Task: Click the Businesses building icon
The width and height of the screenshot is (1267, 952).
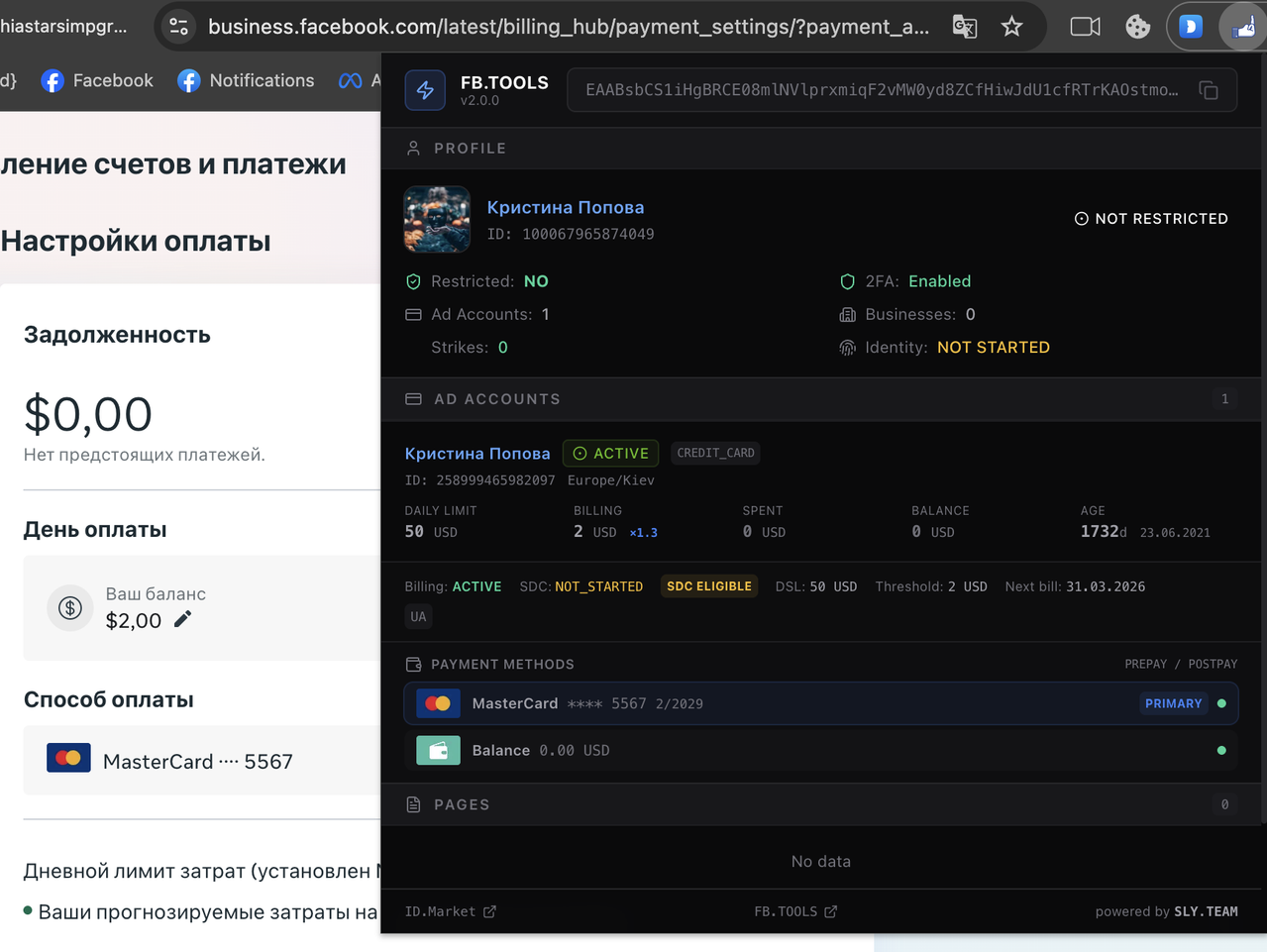Action: pos(847,314)
